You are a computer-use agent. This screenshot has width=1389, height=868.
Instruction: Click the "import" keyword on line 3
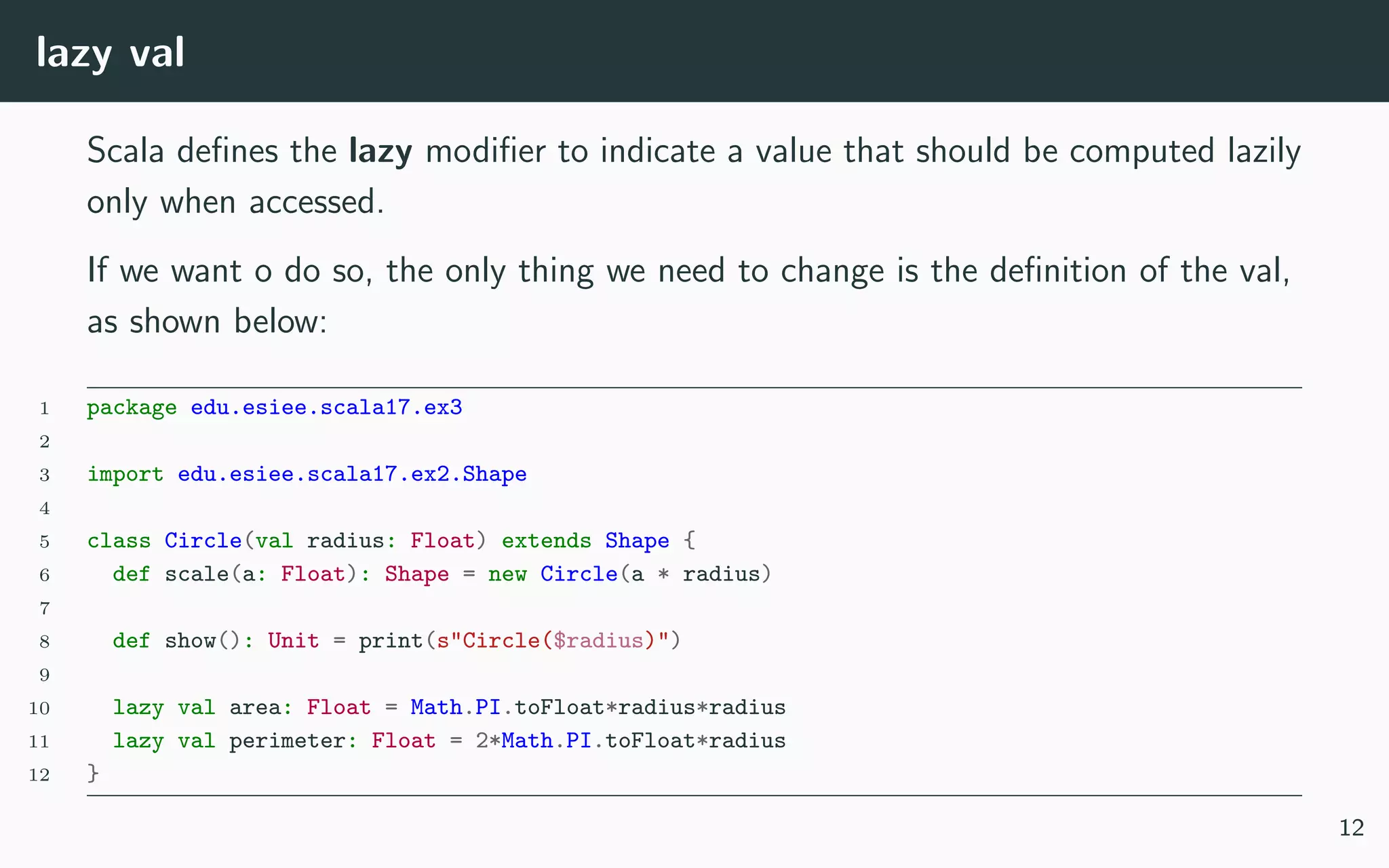125,474
